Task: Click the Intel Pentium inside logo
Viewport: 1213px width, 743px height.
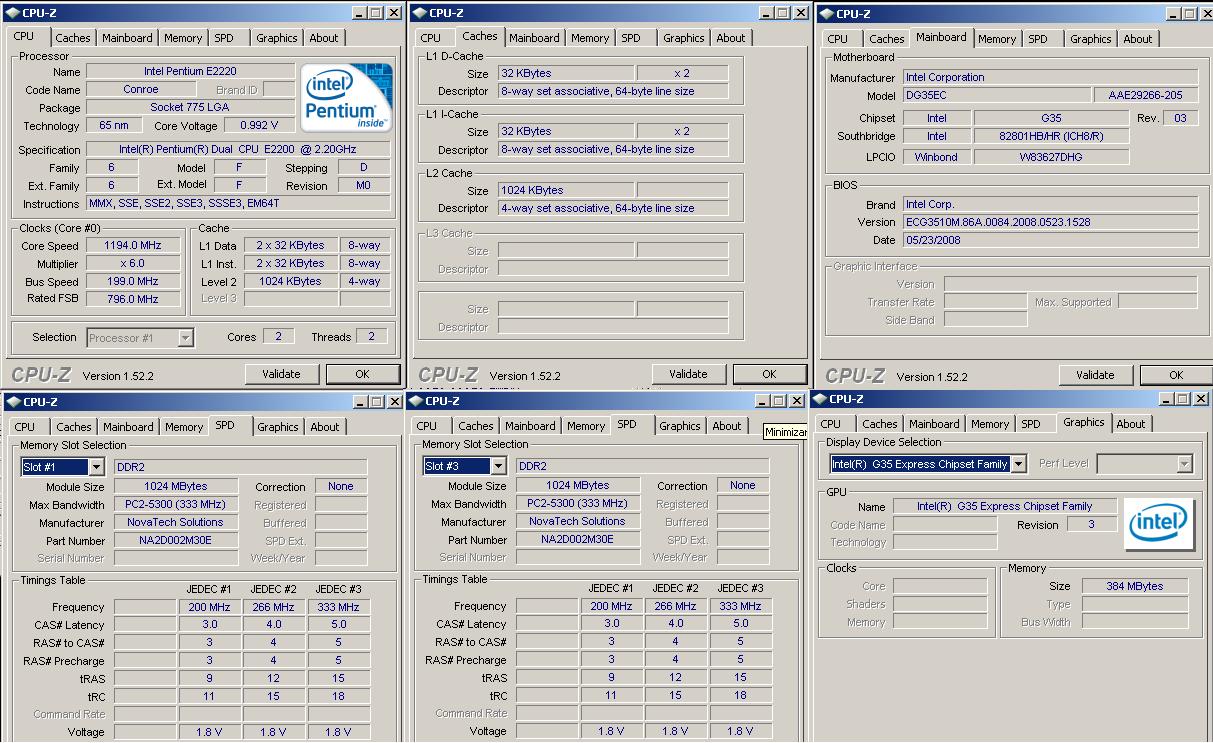Action: point(347,97)
